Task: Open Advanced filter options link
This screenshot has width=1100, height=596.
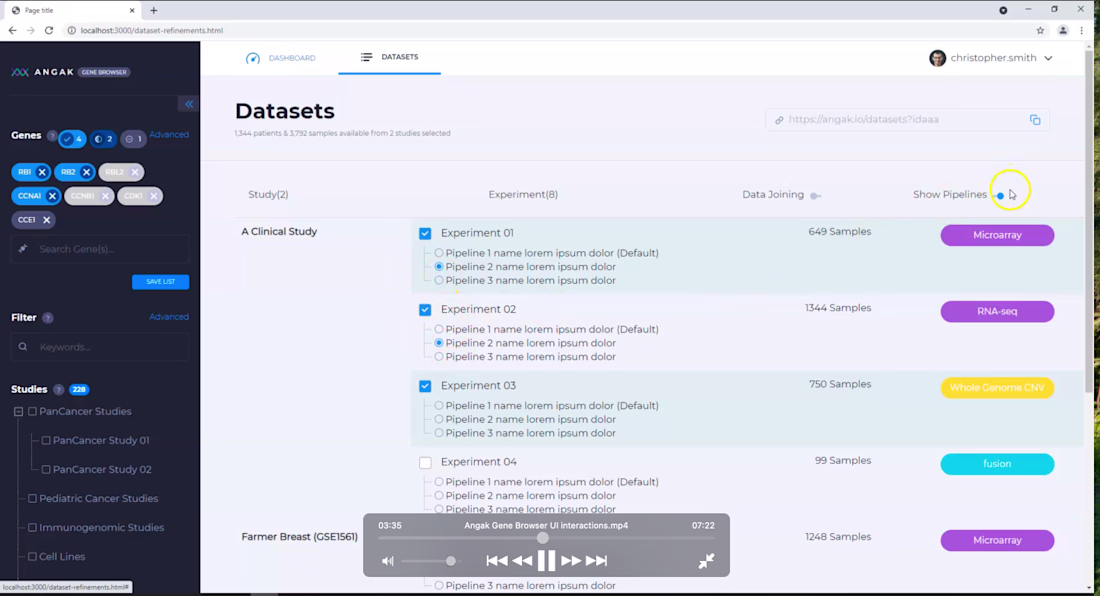Action: point(169,317)
